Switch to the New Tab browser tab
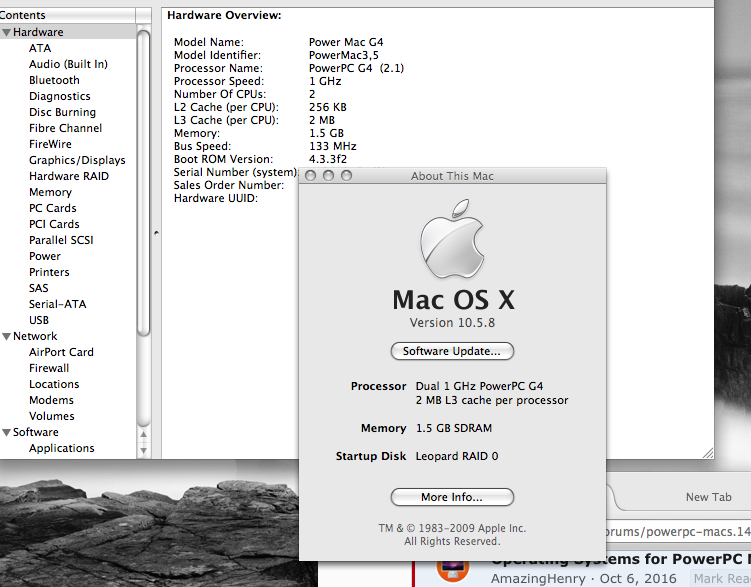The height and width of the screenshot is (587, 751). 708,497
